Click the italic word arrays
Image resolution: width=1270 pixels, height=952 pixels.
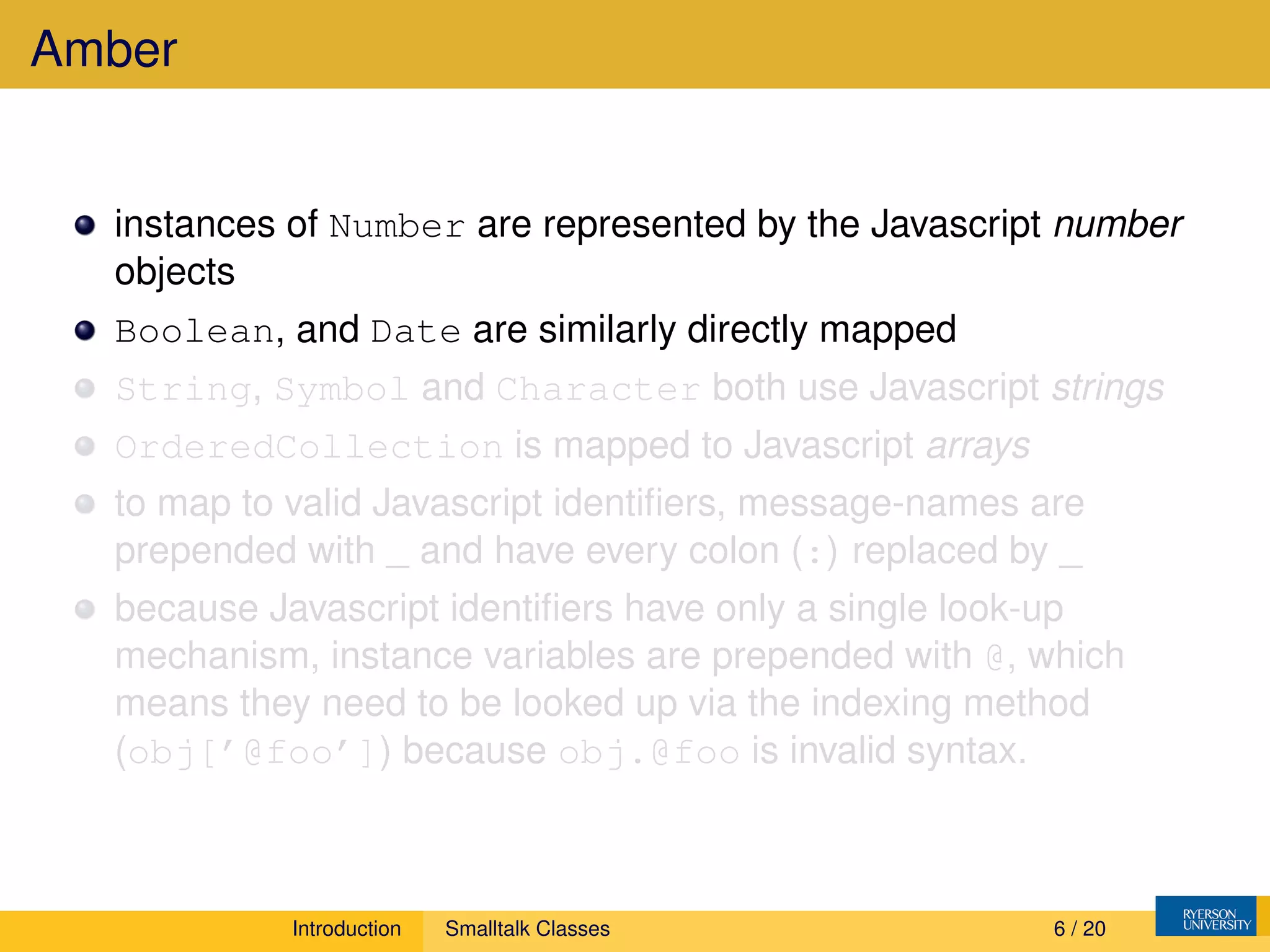978,447
